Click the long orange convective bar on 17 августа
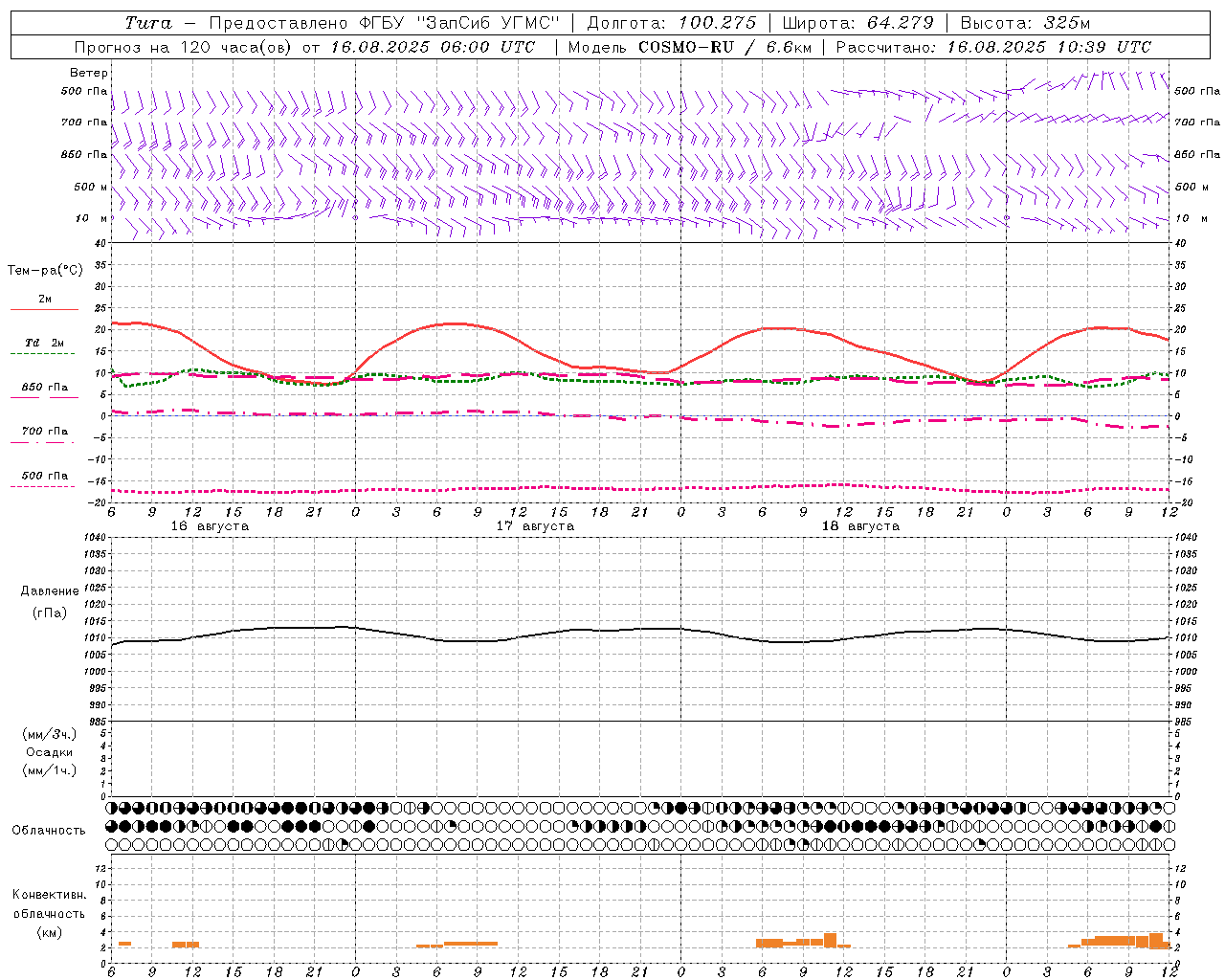Viewport: 1225px width, 980px height. 471,944
